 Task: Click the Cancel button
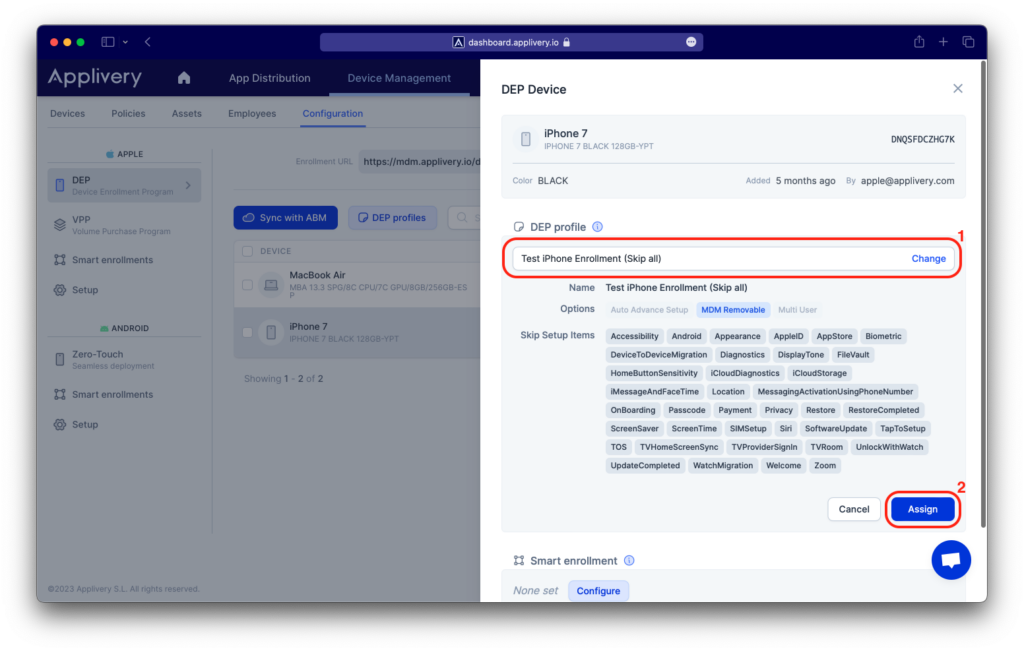(854, 509)
